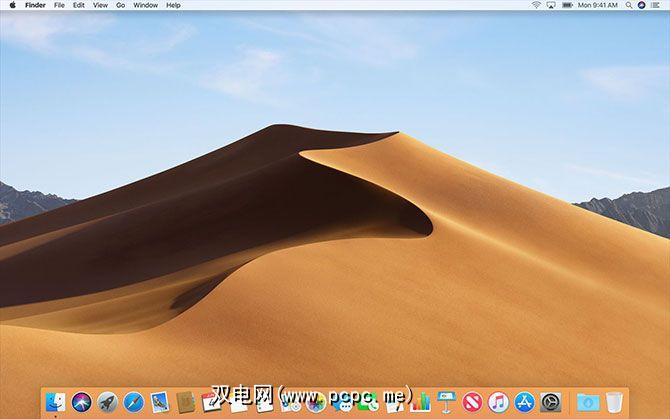
Task: Open Keynote podium icon in Dock
Action: click(447, 402)
